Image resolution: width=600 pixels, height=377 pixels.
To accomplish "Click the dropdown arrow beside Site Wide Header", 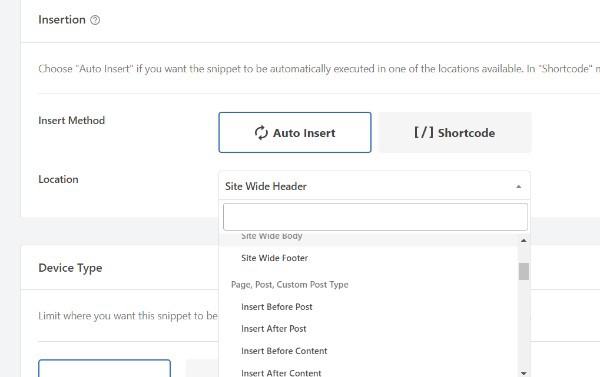I will tap(518, 187).
